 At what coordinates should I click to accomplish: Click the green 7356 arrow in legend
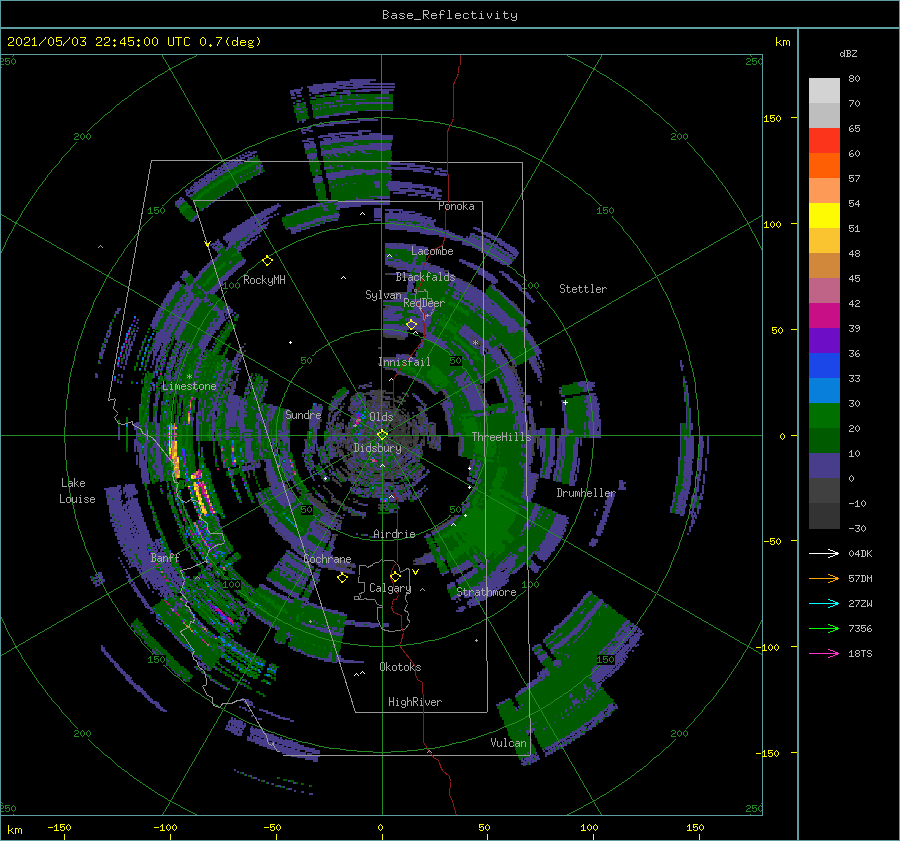pos(824,629)
